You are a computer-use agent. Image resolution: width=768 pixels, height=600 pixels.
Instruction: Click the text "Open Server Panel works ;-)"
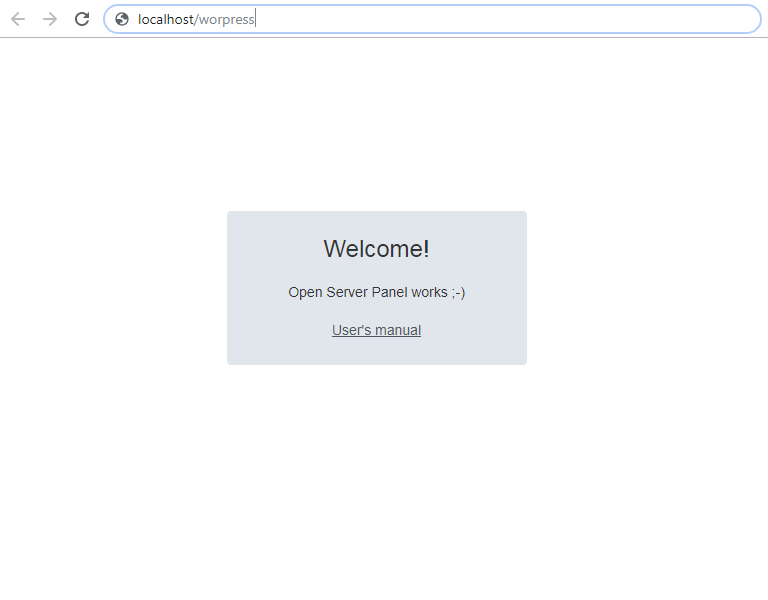click(x=376, y=292)
